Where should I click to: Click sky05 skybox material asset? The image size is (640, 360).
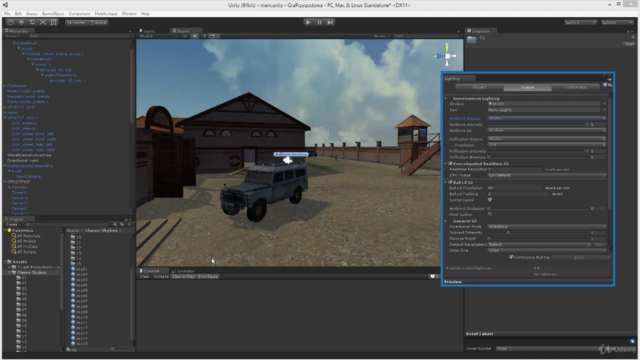[x=80, y=290]
